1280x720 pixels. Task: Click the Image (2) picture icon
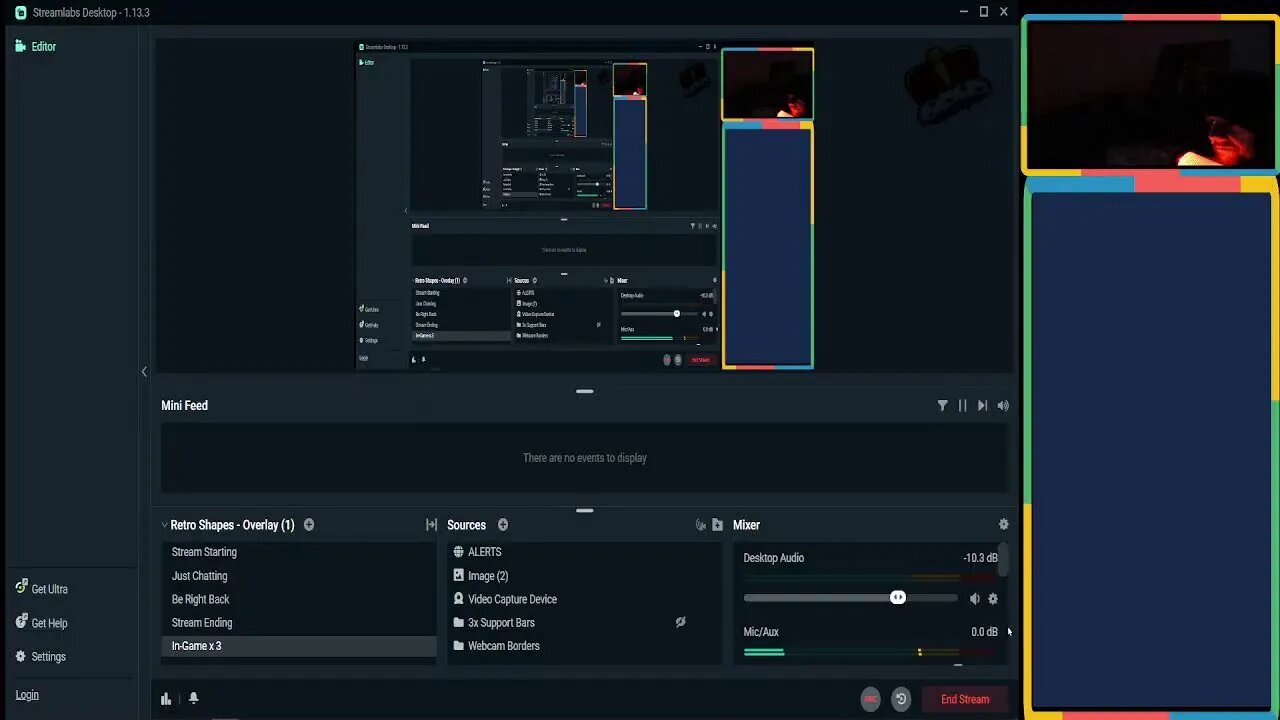click(459, 576)
